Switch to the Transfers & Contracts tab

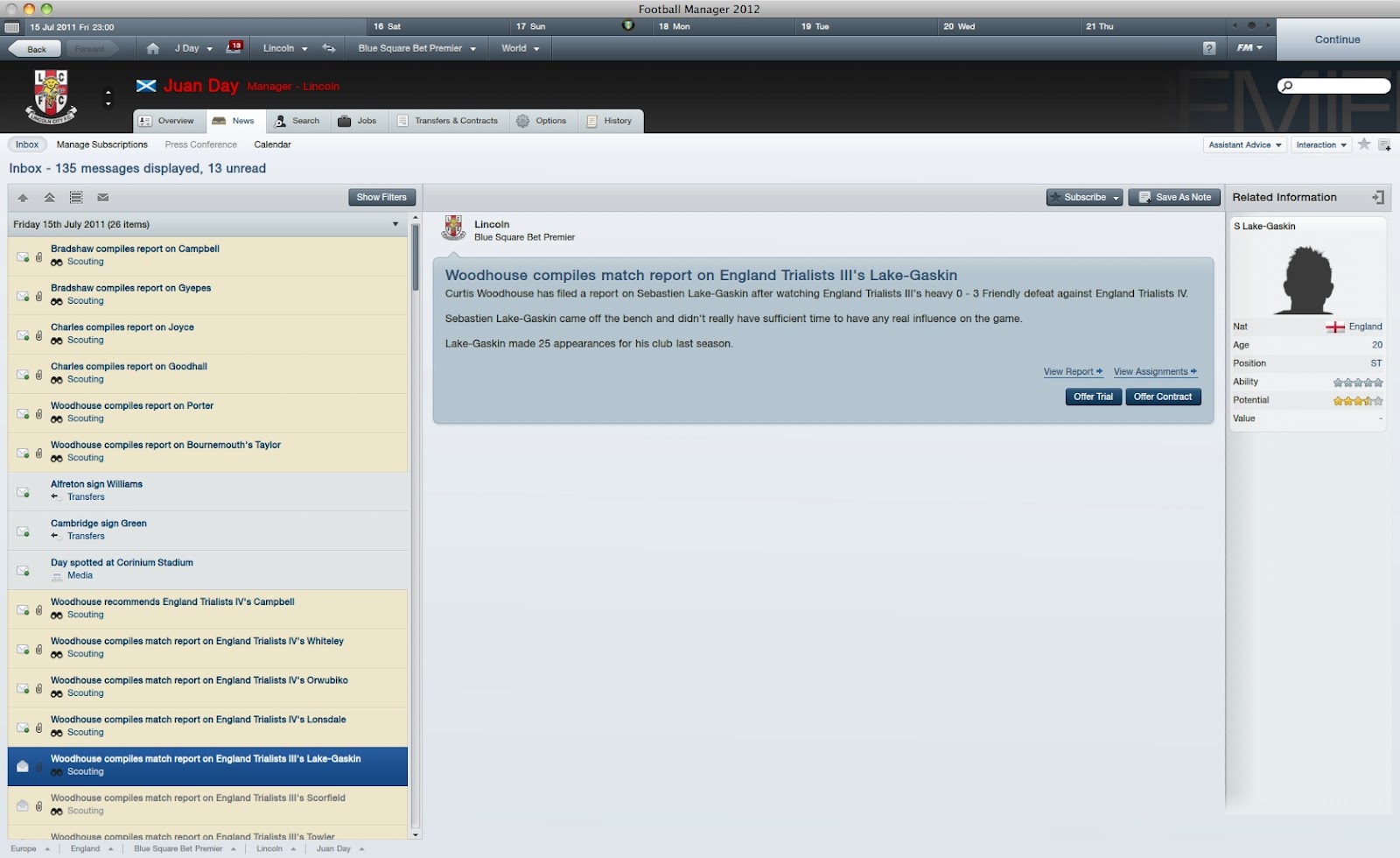click(x=448, y=121)
